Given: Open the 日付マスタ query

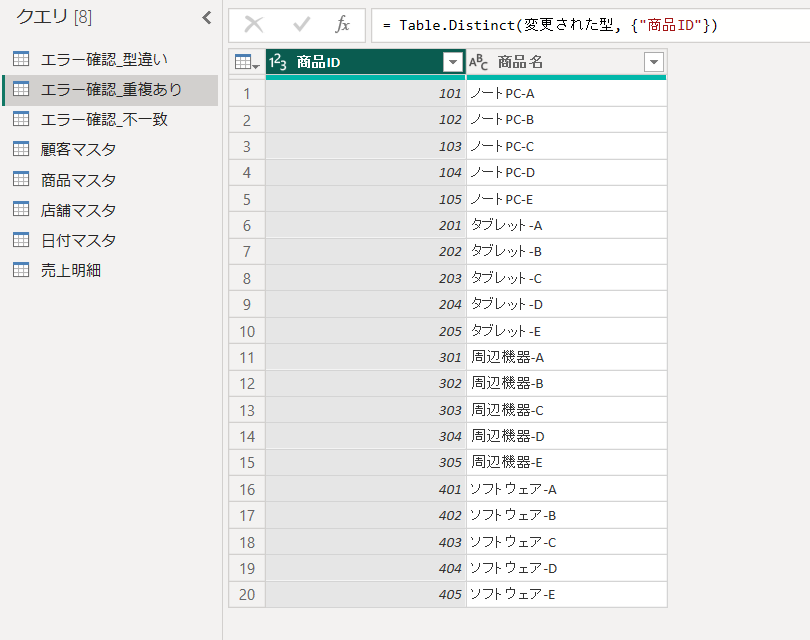Looking at the screenshot, I should 111,240.
